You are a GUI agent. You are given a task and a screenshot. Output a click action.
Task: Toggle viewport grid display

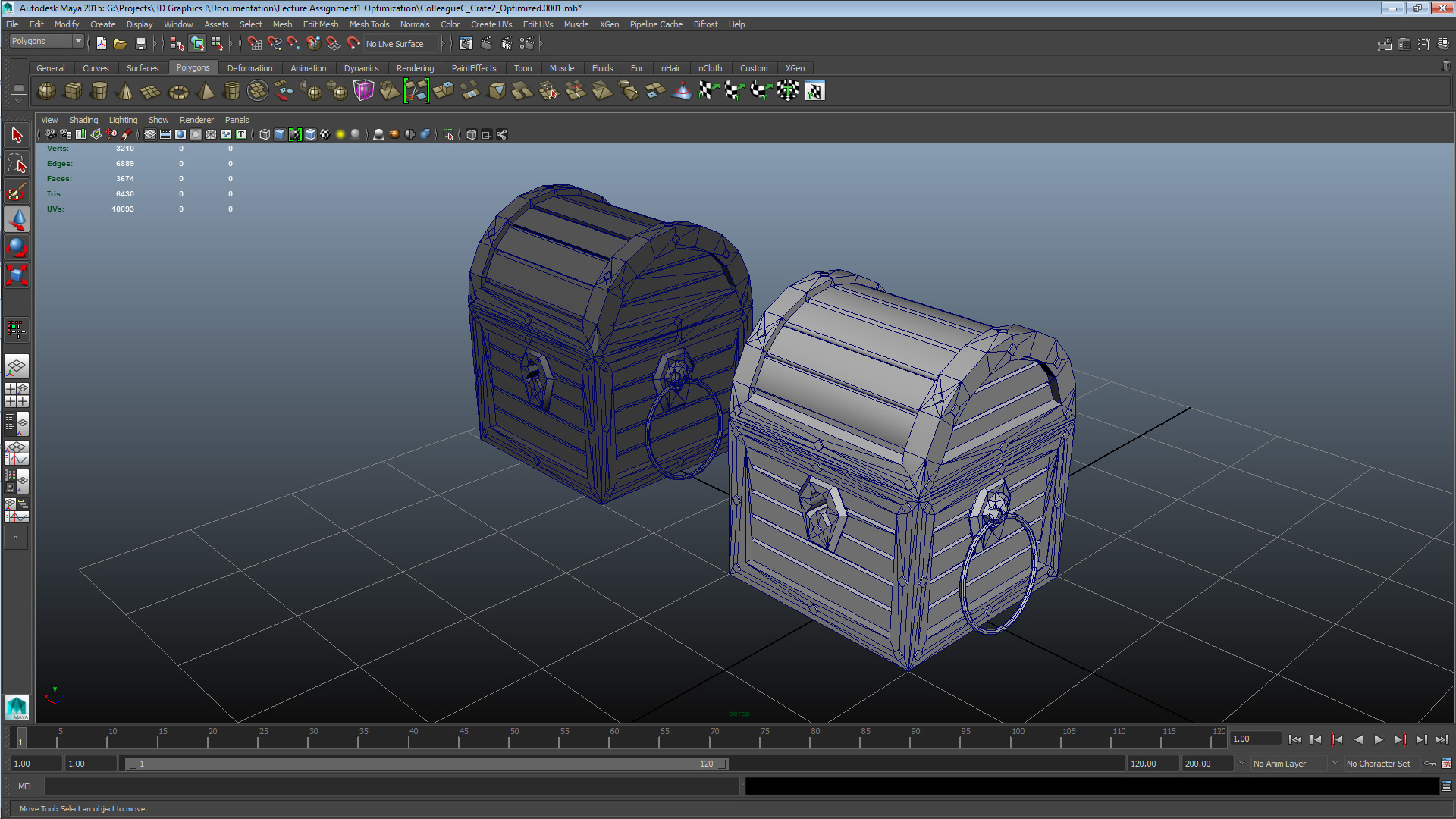click(150, 134)
